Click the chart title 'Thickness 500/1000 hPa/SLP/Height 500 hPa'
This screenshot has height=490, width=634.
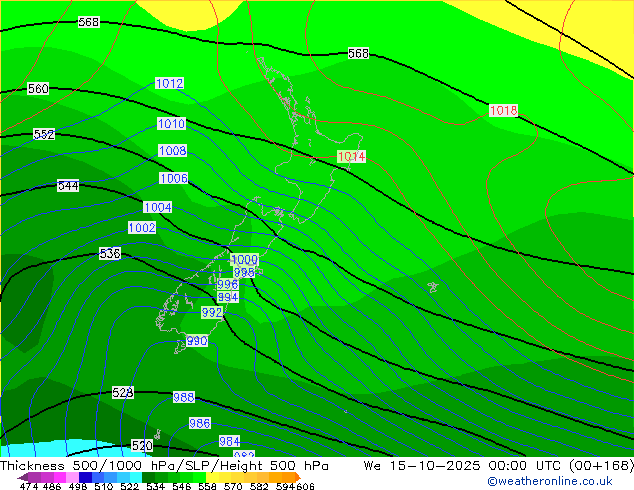[164, 466]
